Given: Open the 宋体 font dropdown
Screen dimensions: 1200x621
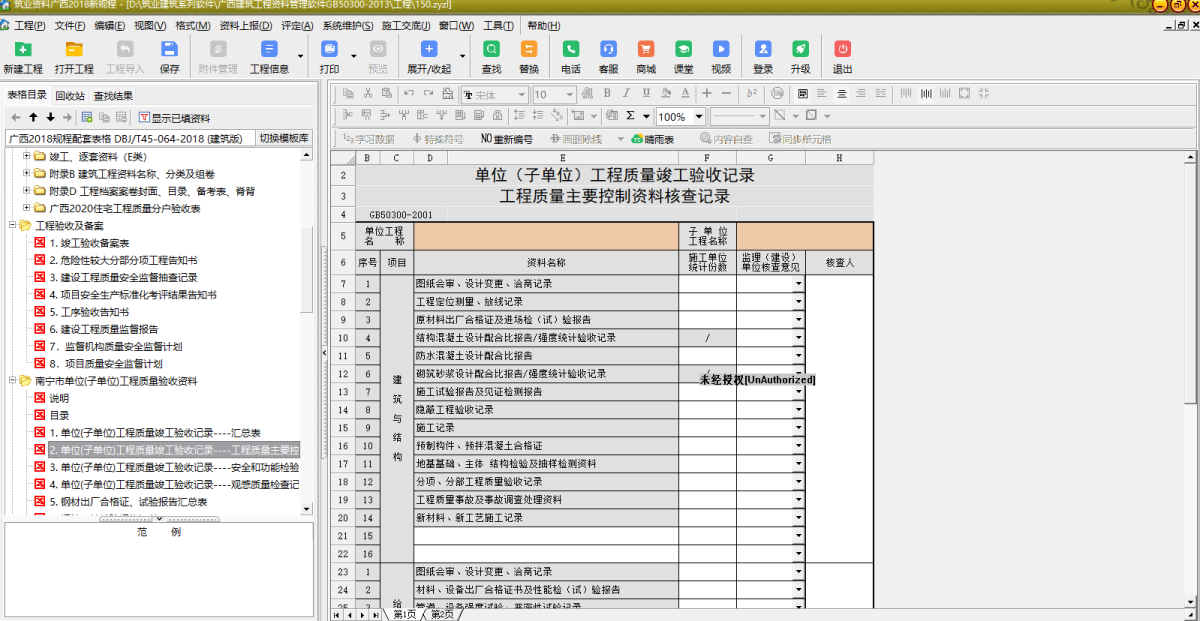Looking at the screenshot, I should [x=521, y=94].
